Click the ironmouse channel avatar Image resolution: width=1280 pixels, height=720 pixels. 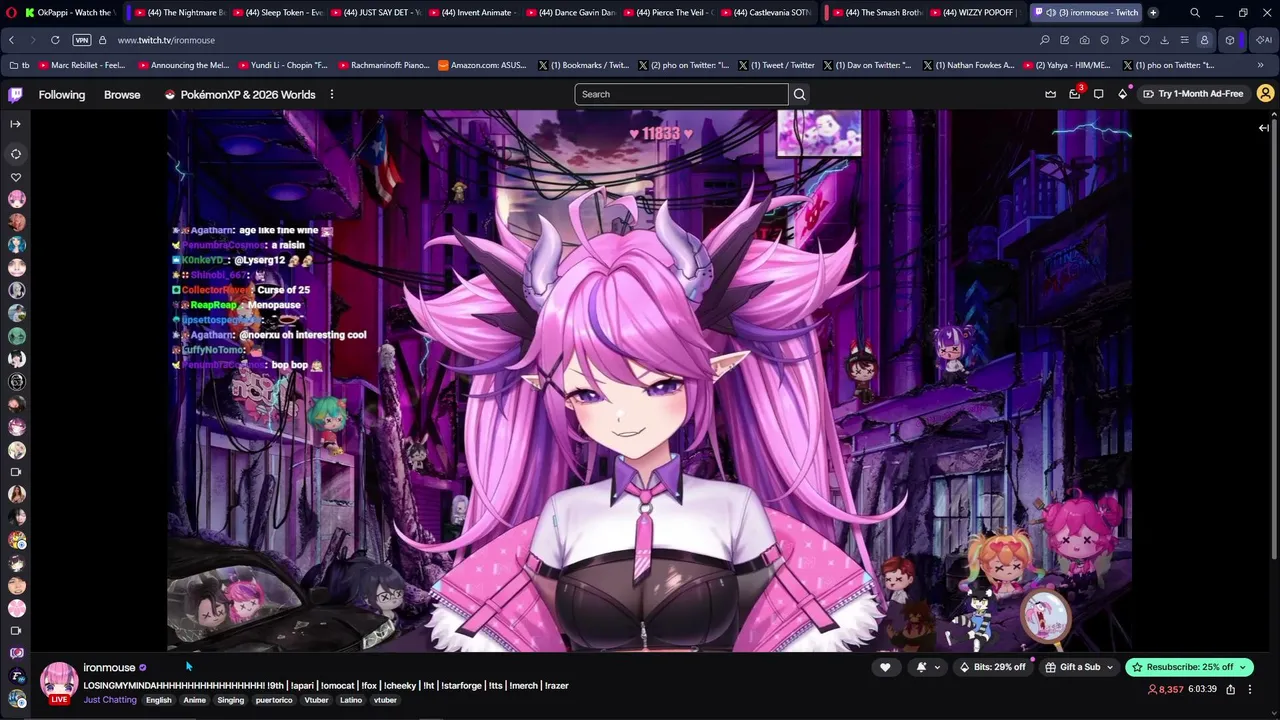pyautogui.click(x=59, y=681)
